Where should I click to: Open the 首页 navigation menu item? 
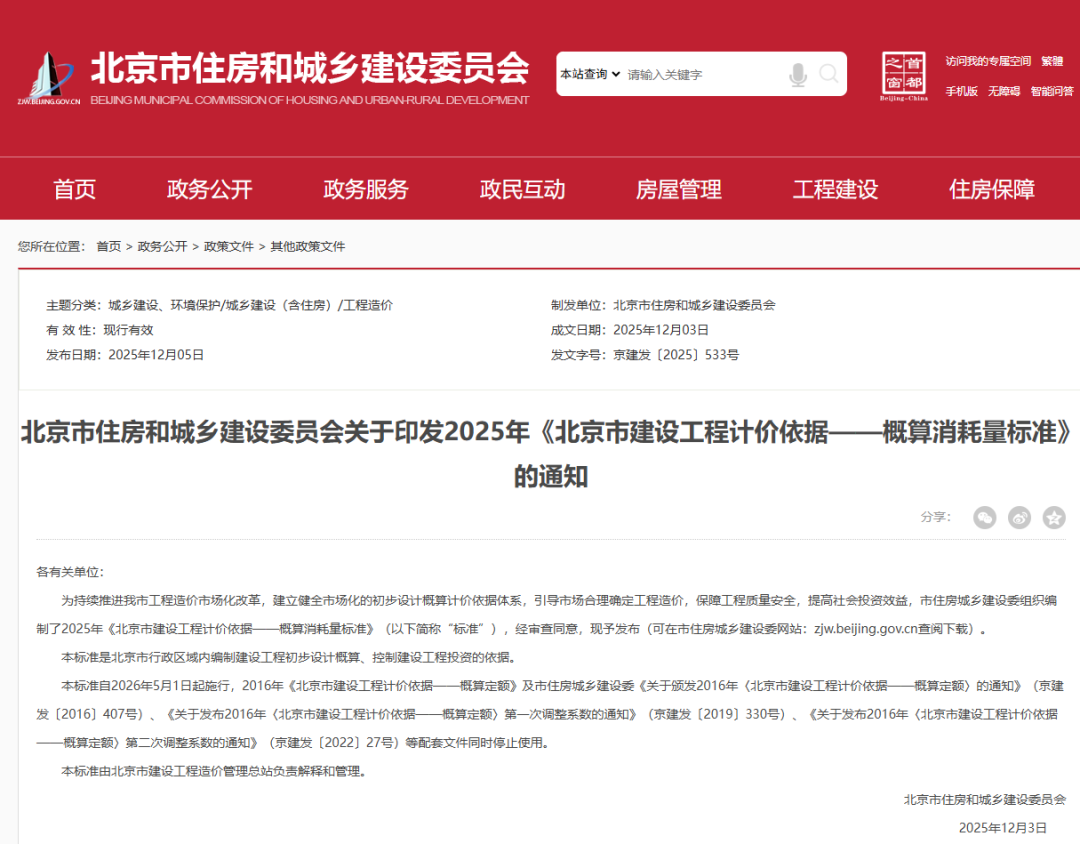coord(75,189)
